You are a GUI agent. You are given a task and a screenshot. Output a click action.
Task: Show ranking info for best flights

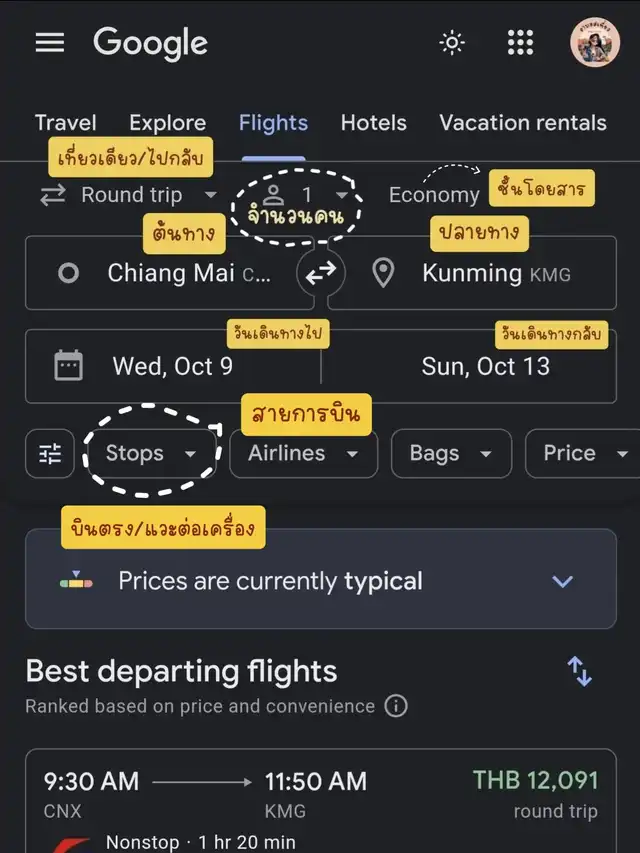tap(396, 706)
